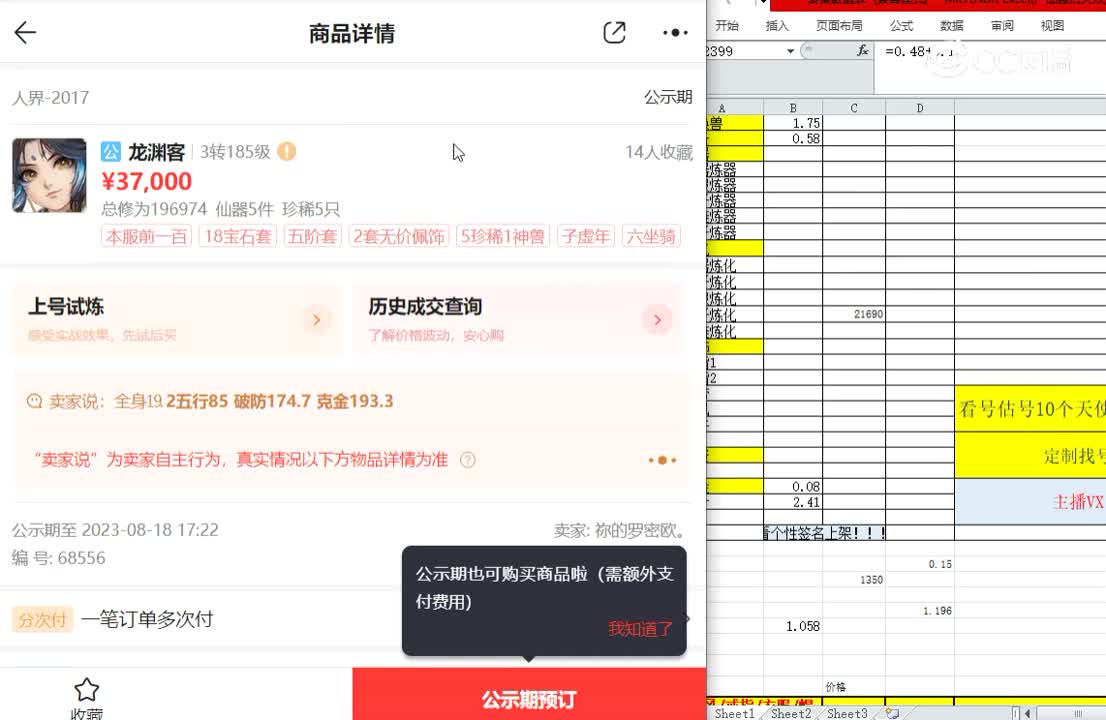This screenshot has width=1106, height=720.
Task: Open Excel 页面布局 ribbon tab
Action: [x=839, y=25]
